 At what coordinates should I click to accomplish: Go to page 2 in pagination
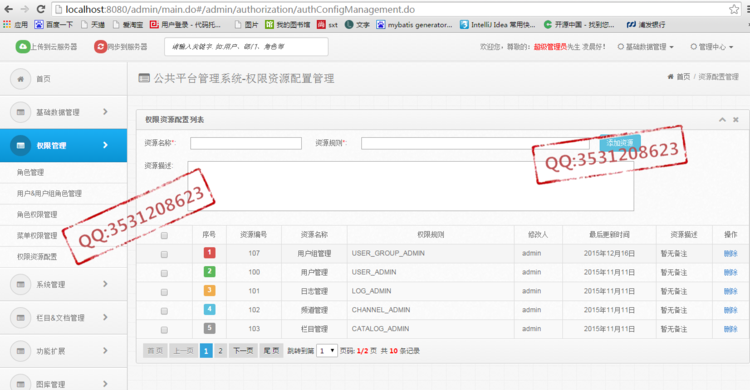221,351
